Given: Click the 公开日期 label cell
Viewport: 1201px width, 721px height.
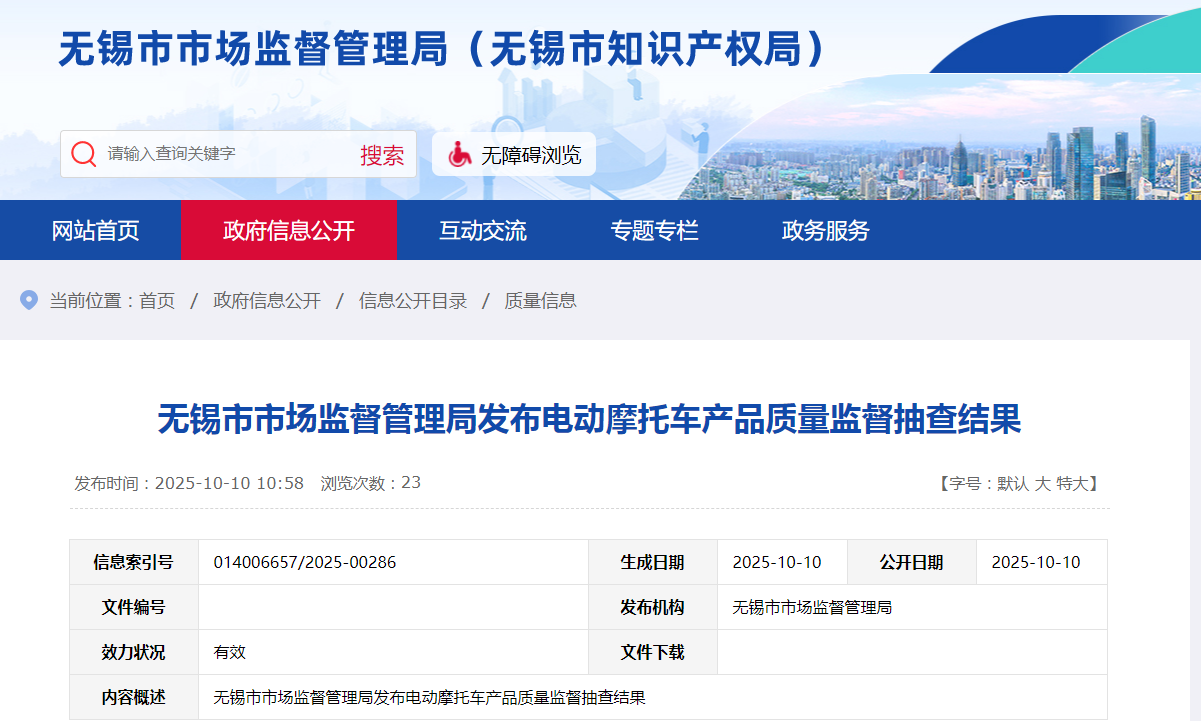Looking at the screenshot, I should pyautogui.click(x=912, y=562).
